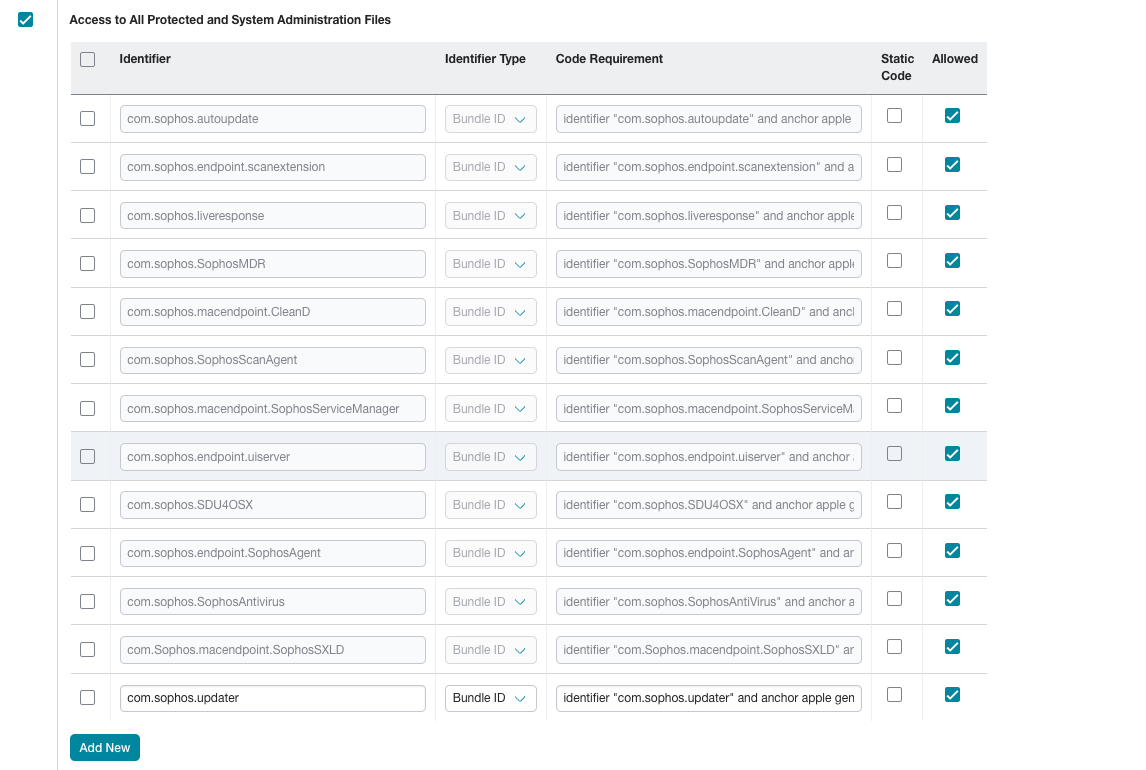Open Bundle ID dropdown for com.sophos.updater
The width and height of the screenshot is (1146, 770).
490,698
